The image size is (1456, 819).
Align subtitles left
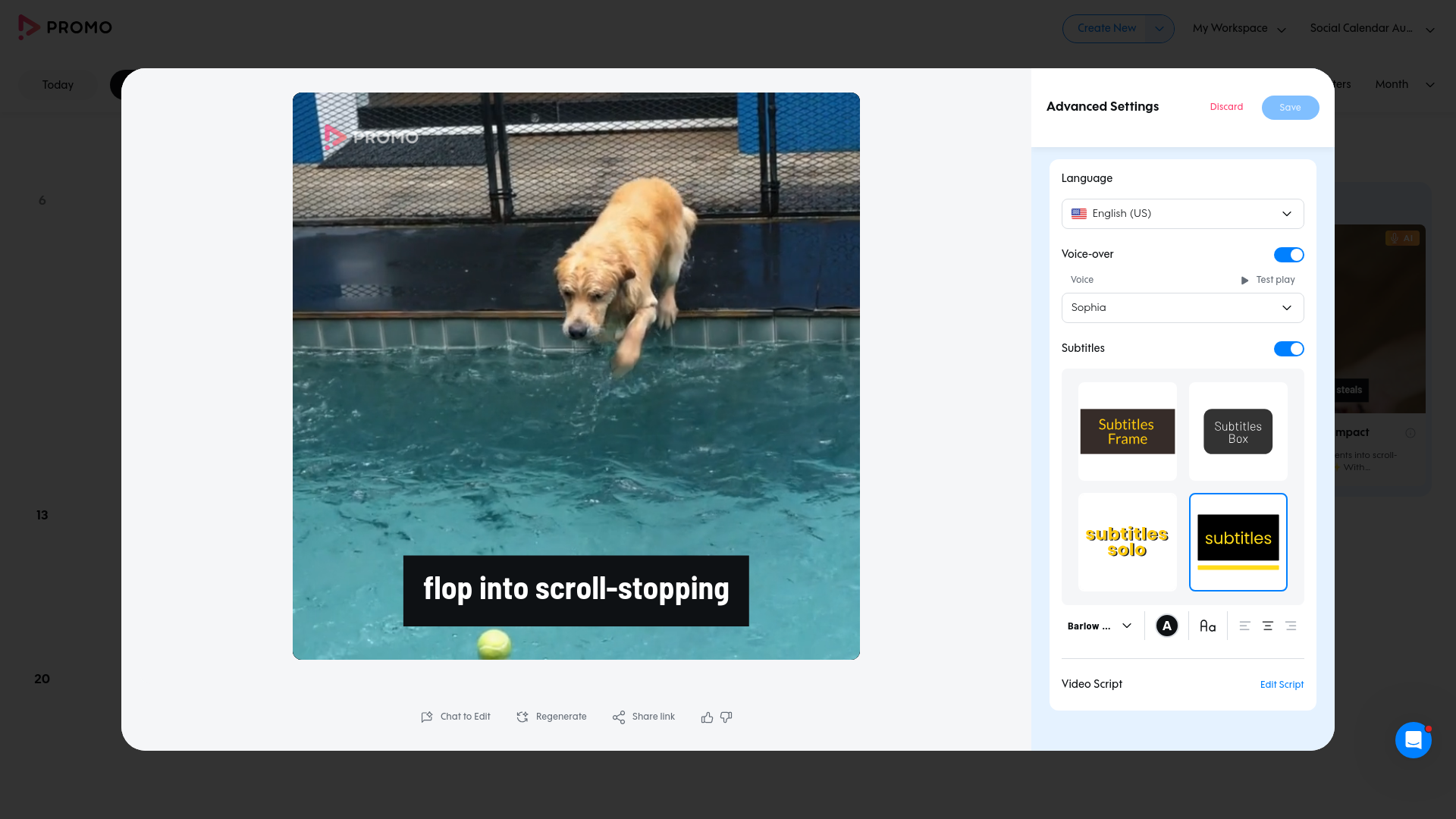1244,626
